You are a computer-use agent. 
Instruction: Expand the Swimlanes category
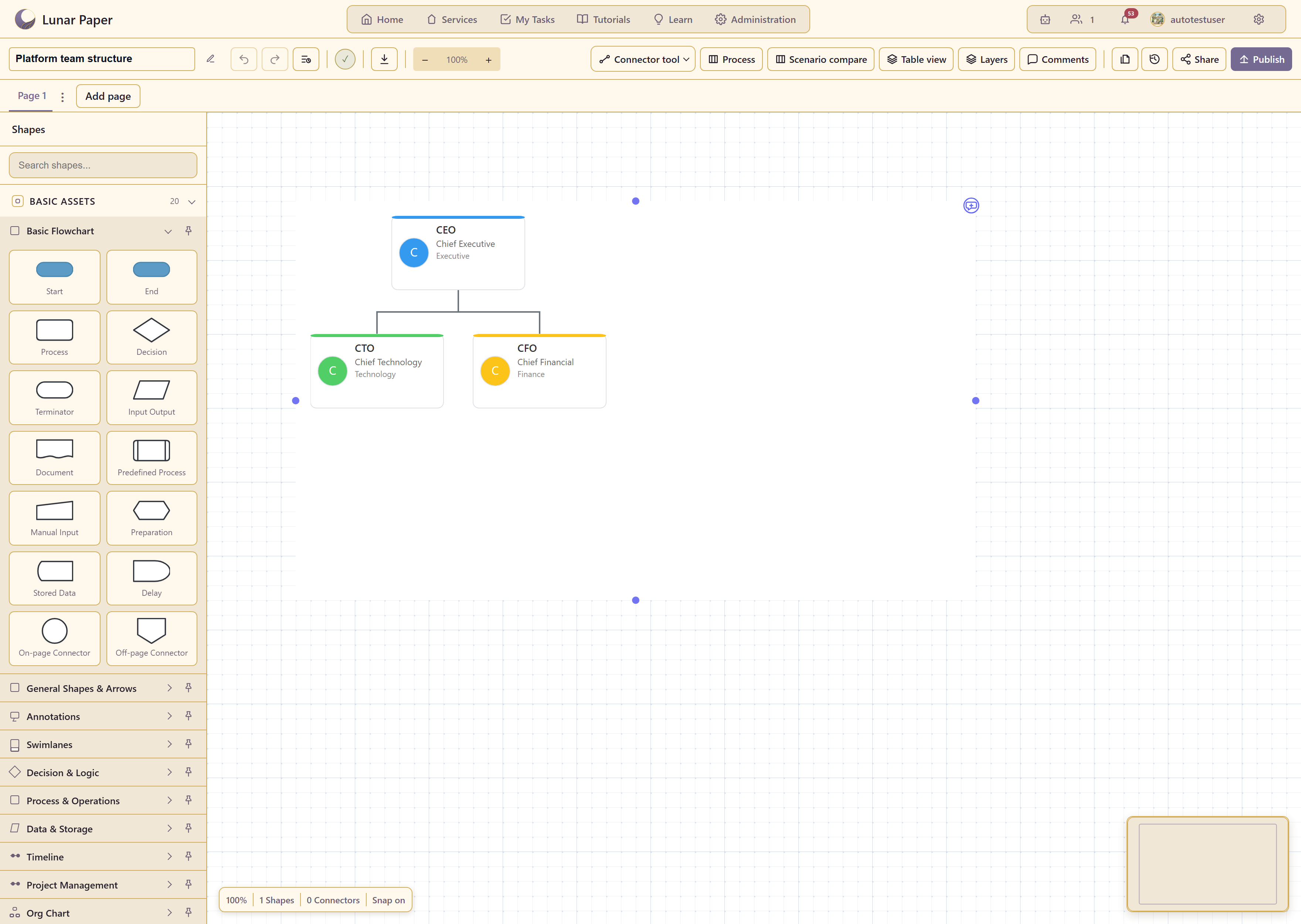(170, 744)
